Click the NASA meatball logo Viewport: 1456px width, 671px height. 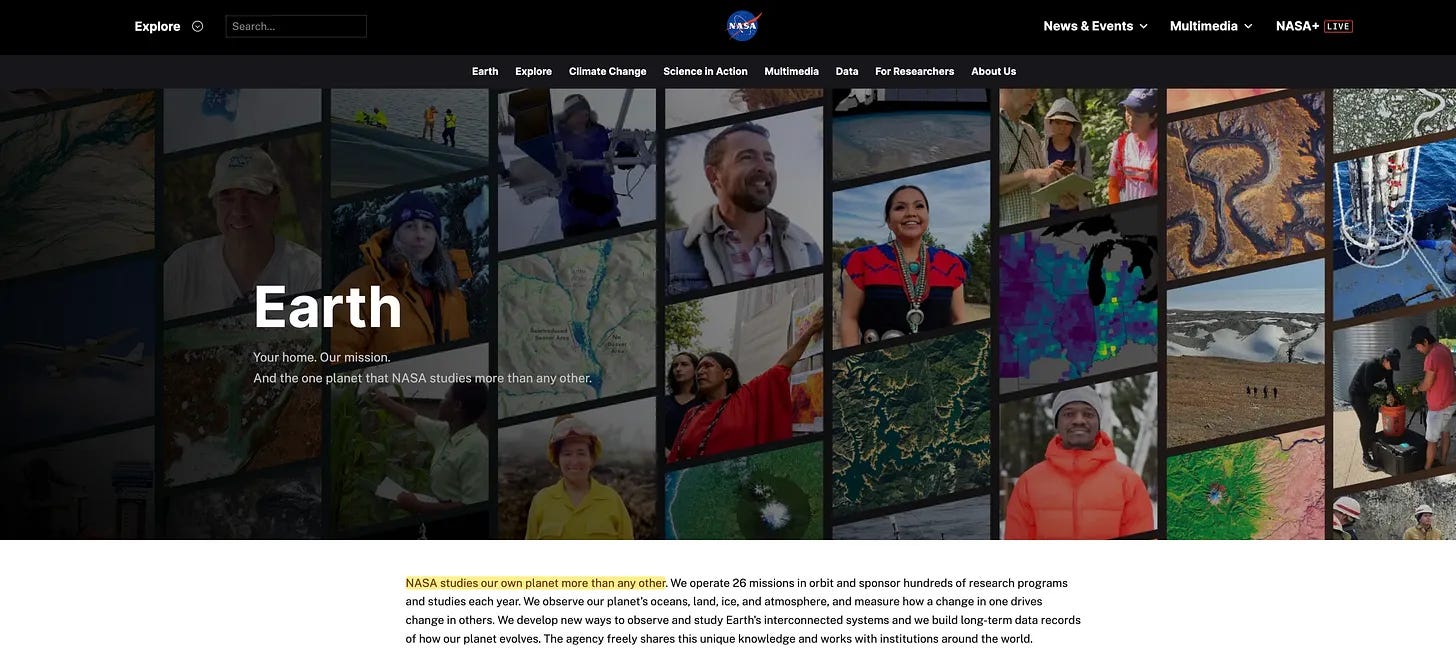[x=743, y=26]
